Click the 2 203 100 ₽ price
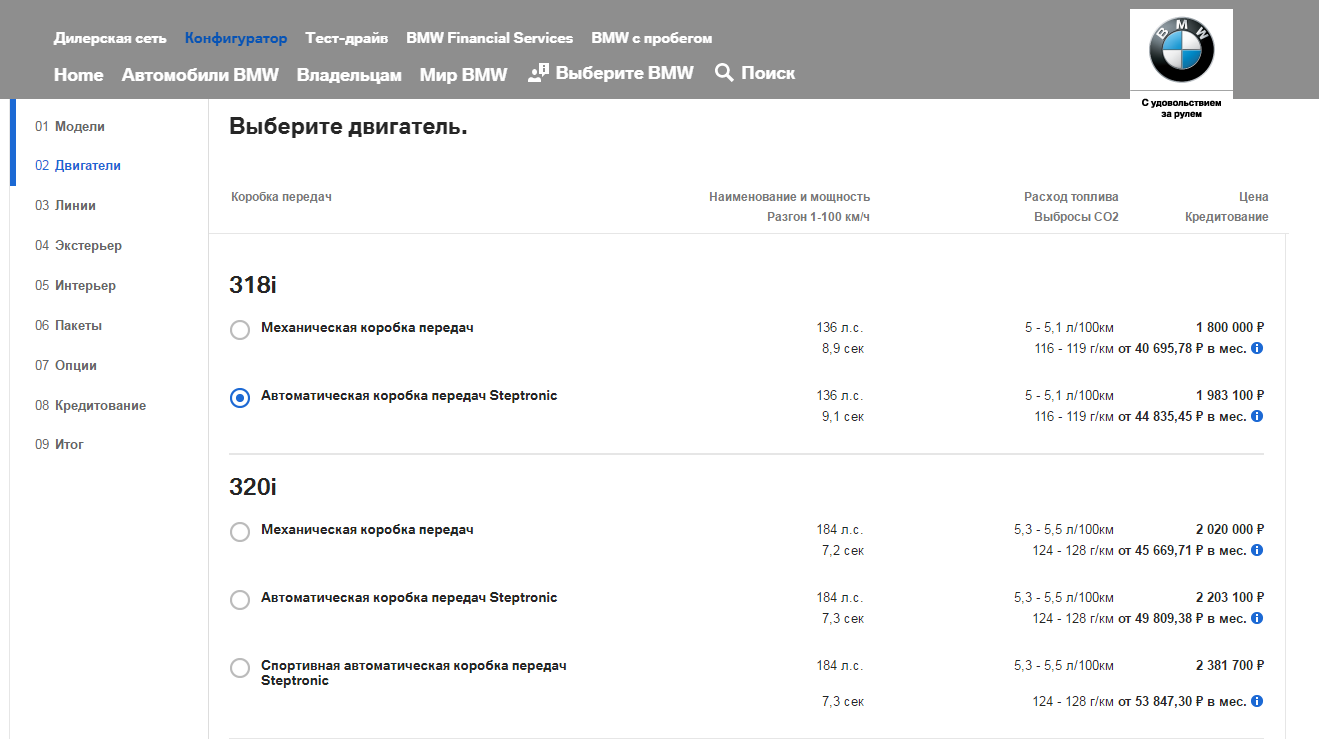Screen dimensions: 1319x739 [x=1230, y=597]
